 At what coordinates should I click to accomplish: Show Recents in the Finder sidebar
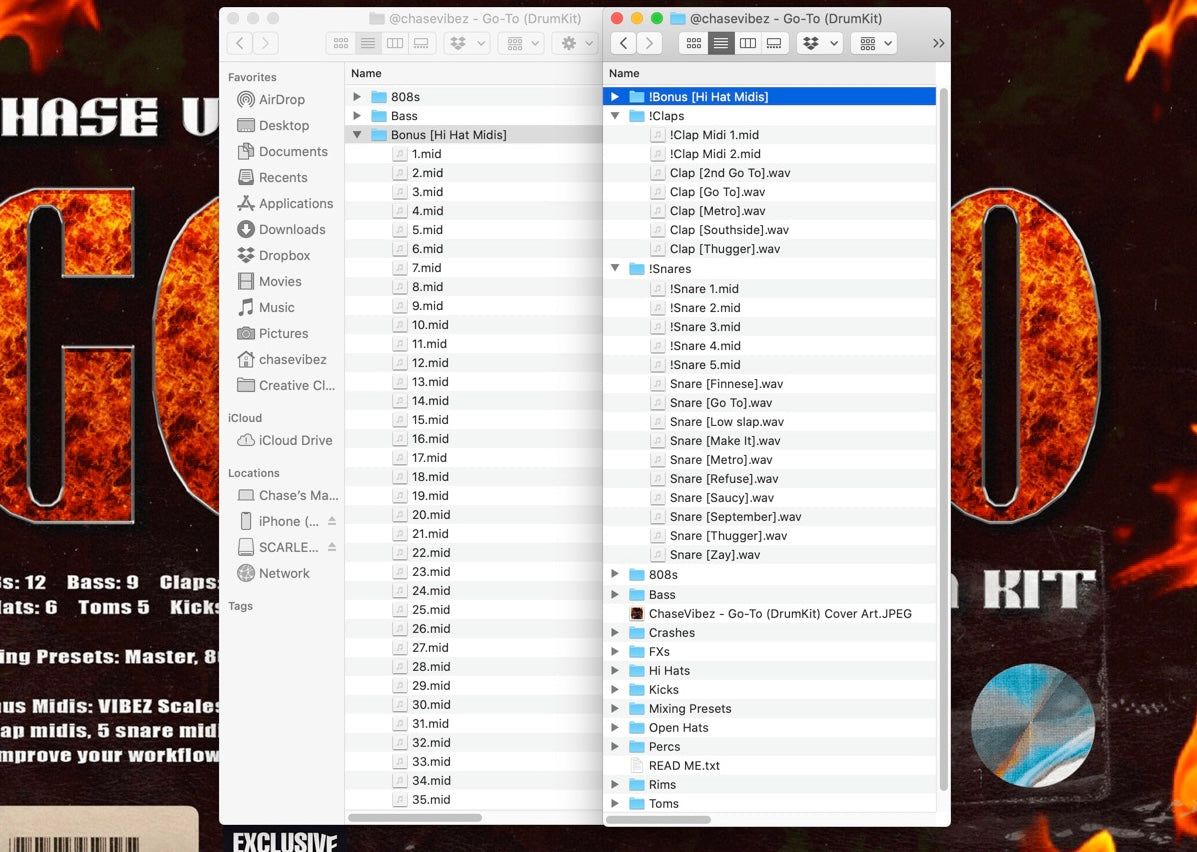pyautogui.click(x=273, y=177)
